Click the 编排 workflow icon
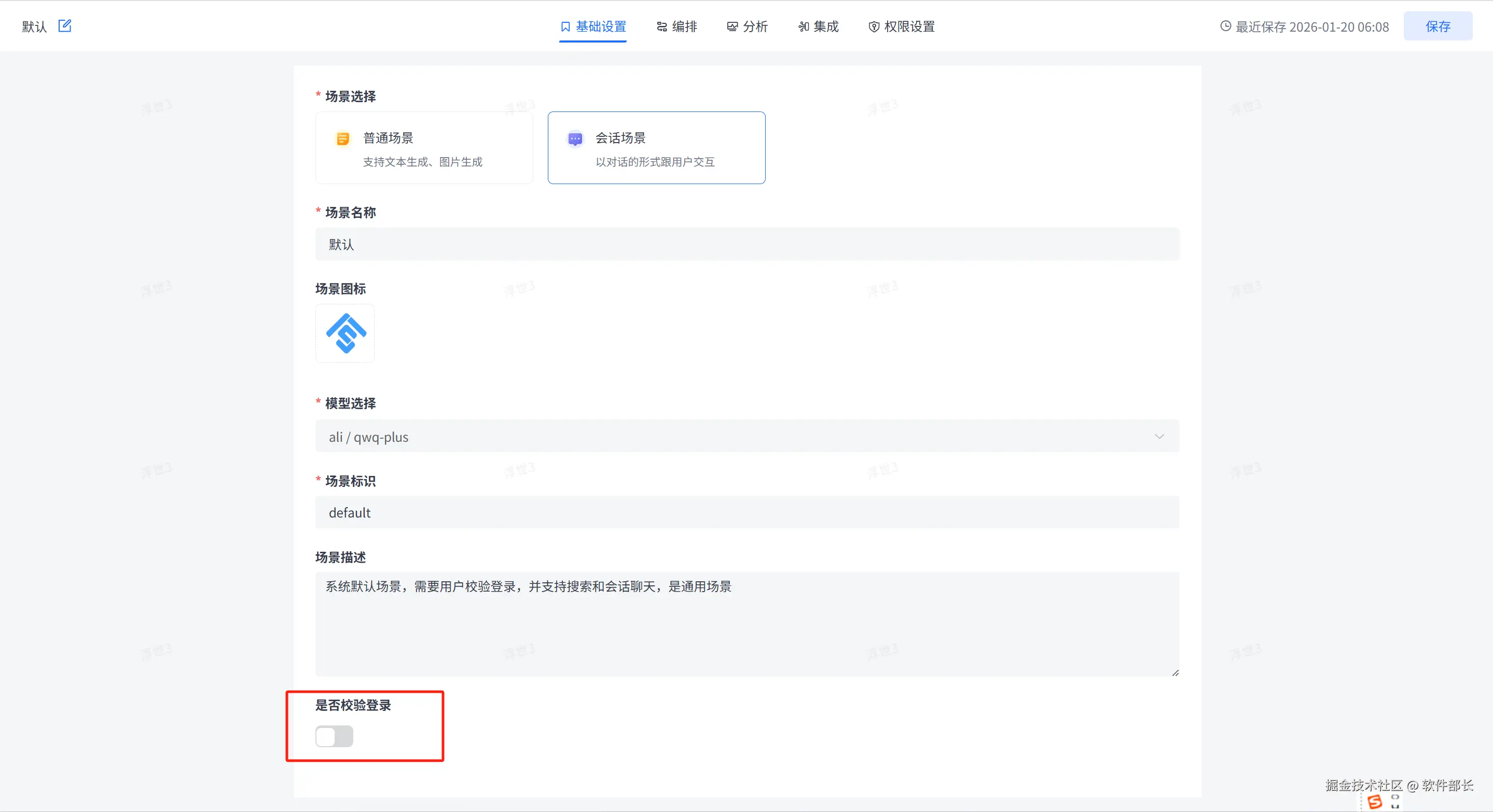Image resolution: width=1493 pixels, height=812 pixels. point(661,26)
